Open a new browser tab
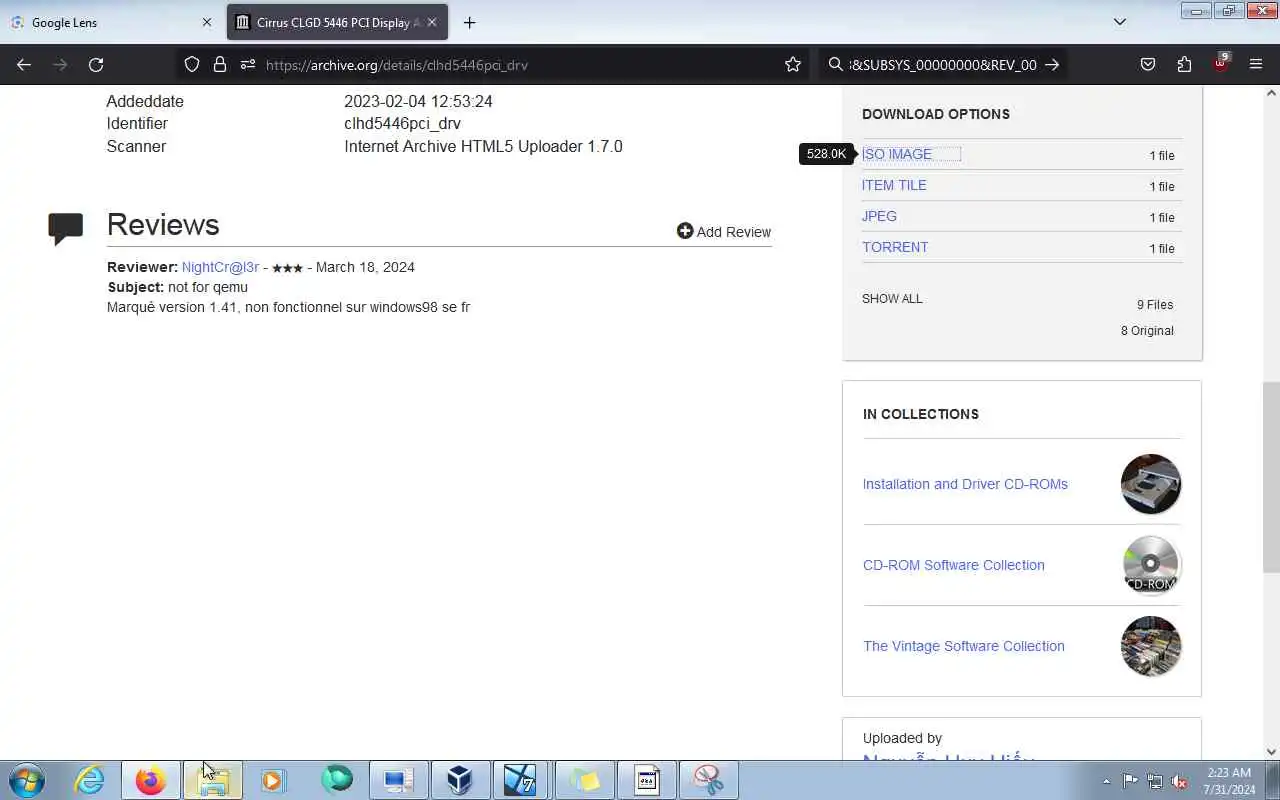Viewport: 1280px width, 800px height. tap(469, 22)
